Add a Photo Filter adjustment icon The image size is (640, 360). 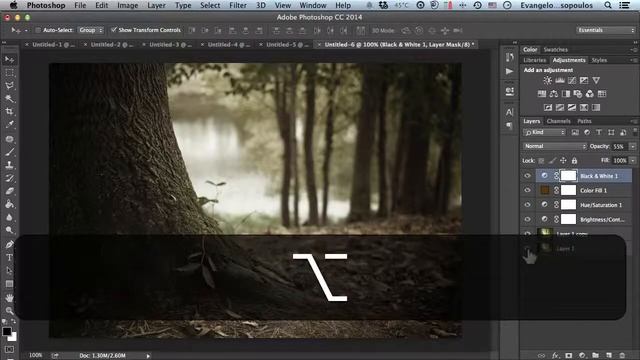point(578,94)
